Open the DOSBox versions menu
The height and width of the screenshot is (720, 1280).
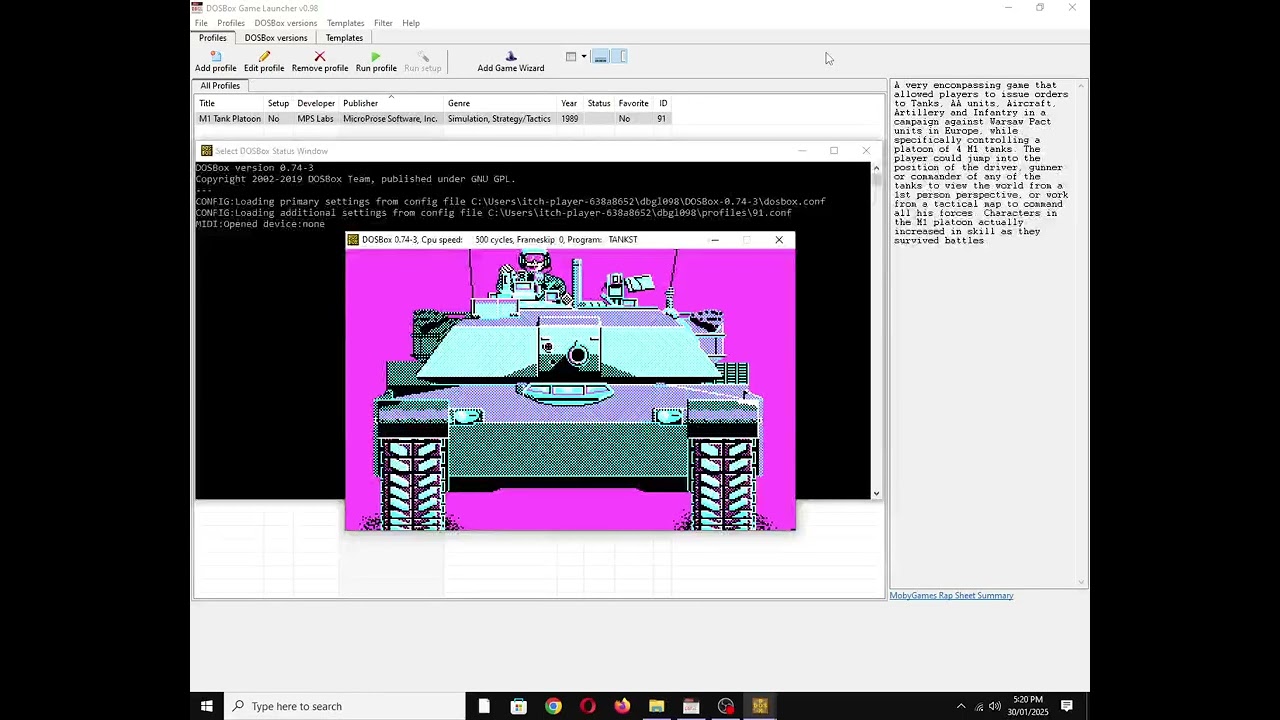(285, 23)
